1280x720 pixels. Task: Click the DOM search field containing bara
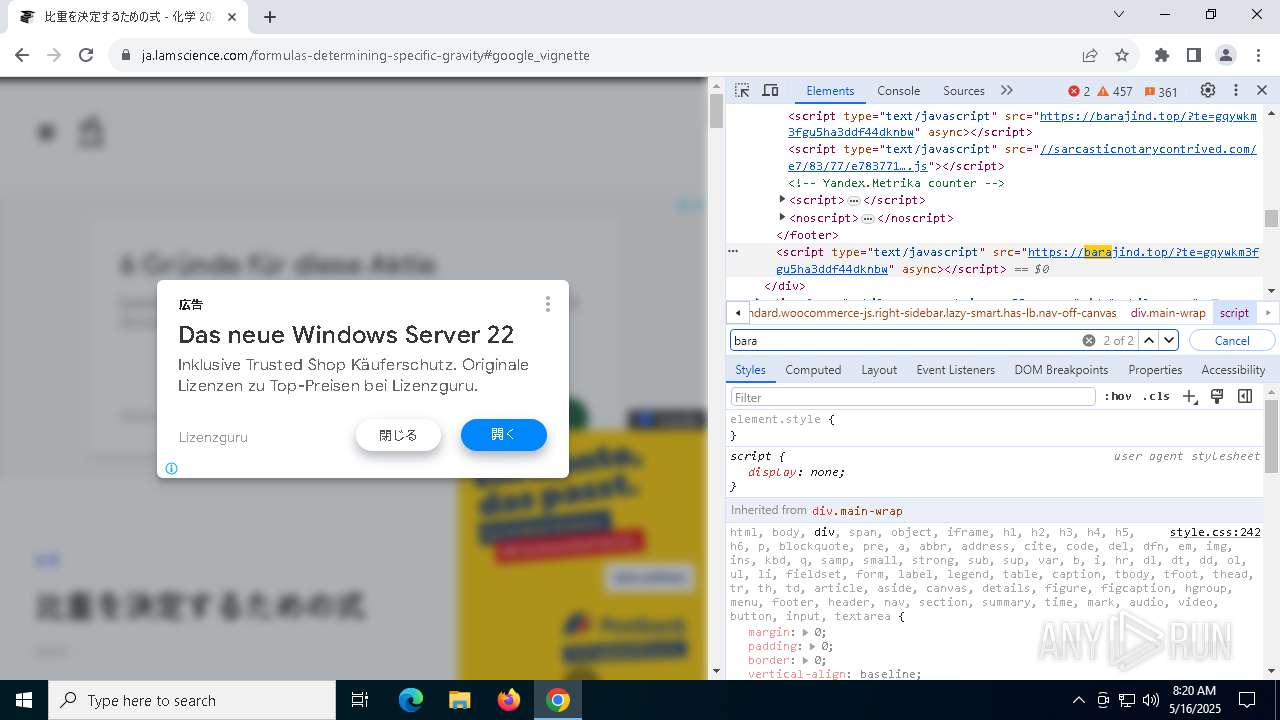click(905, 341)
